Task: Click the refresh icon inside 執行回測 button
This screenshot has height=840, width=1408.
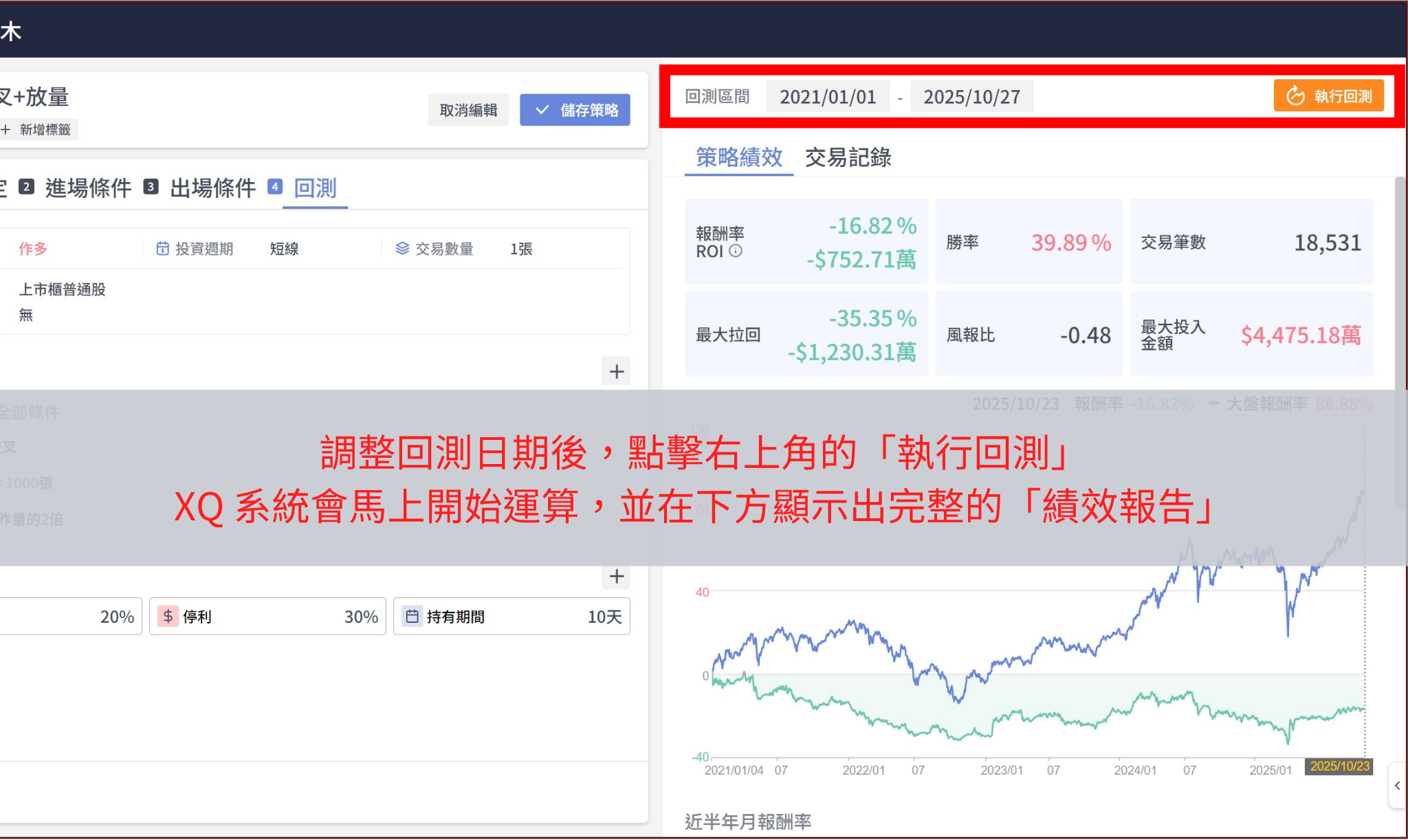Action: pyautogui.click(x=1295, y=96)
